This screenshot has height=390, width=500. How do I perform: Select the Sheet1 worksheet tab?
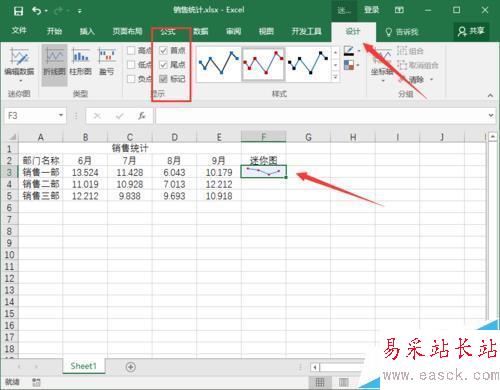coord(83,366)
